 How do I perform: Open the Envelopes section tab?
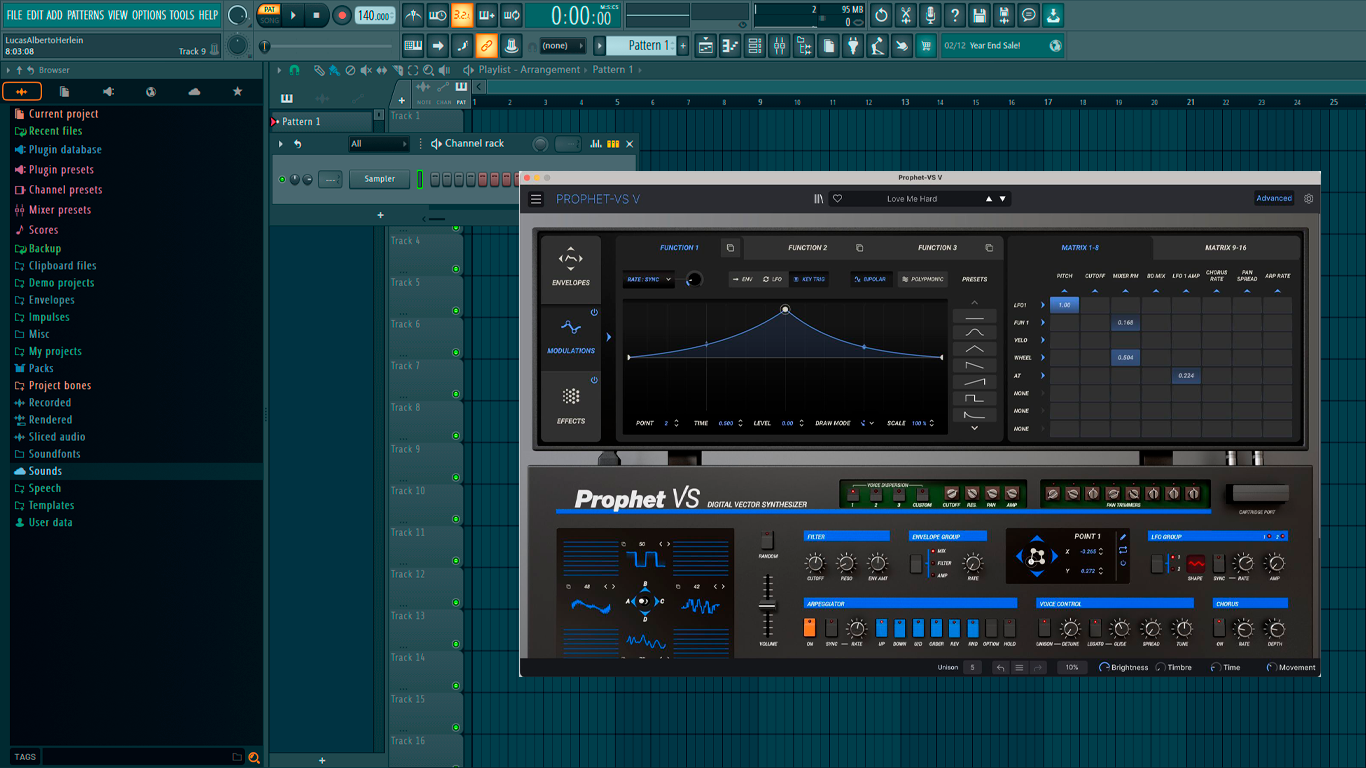coord(571,268)
